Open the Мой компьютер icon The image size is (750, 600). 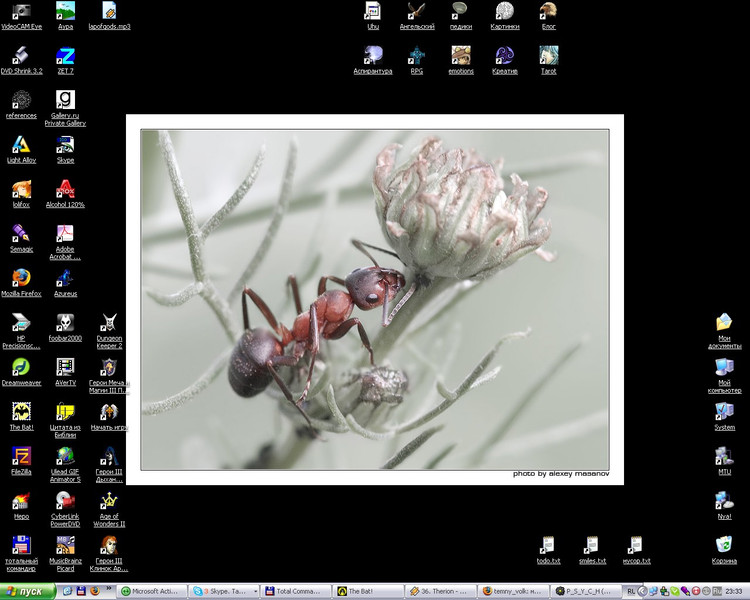[724, 376]
